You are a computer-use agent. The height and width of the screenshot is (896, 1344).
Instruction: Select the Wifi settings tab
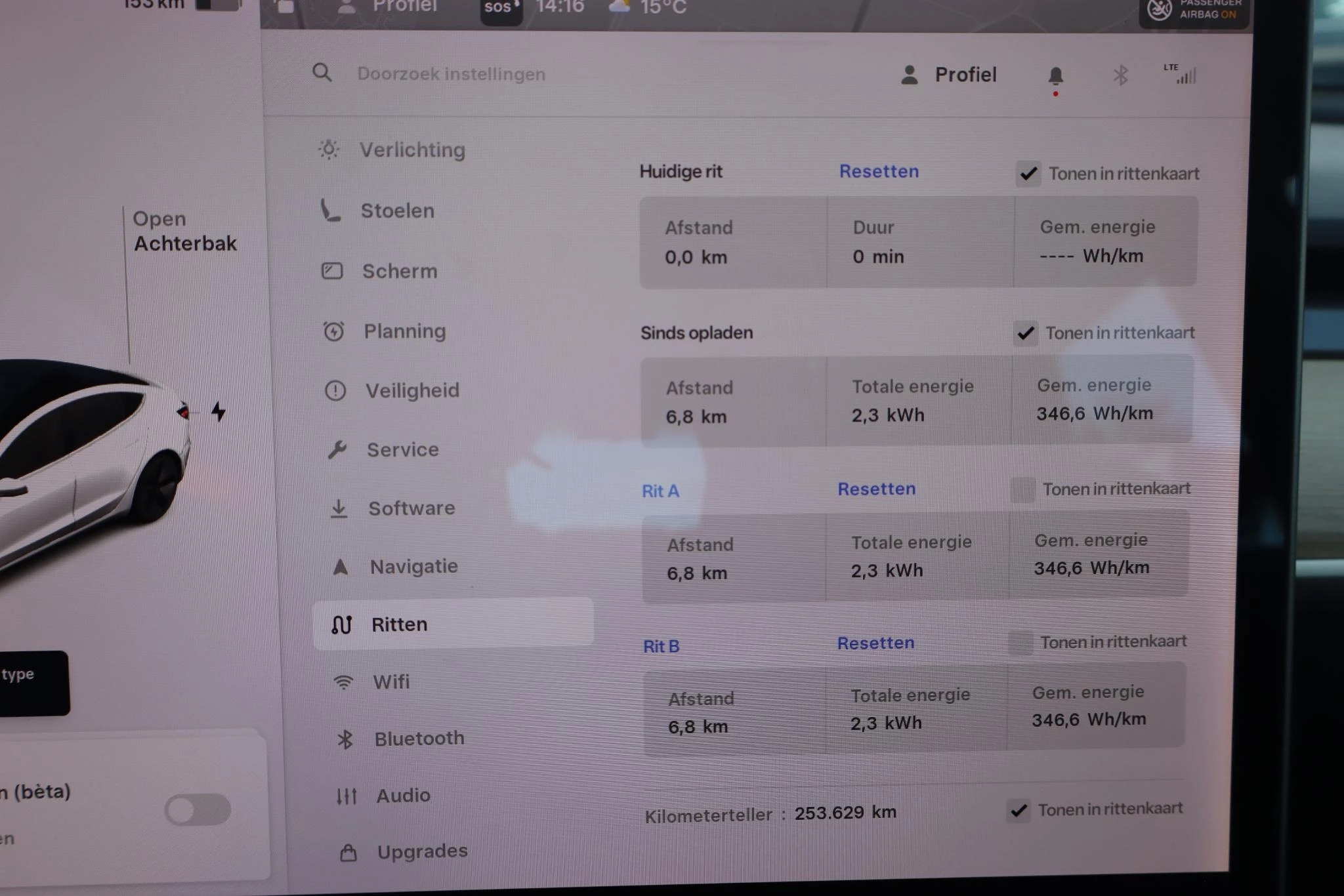tap(392, 682)
